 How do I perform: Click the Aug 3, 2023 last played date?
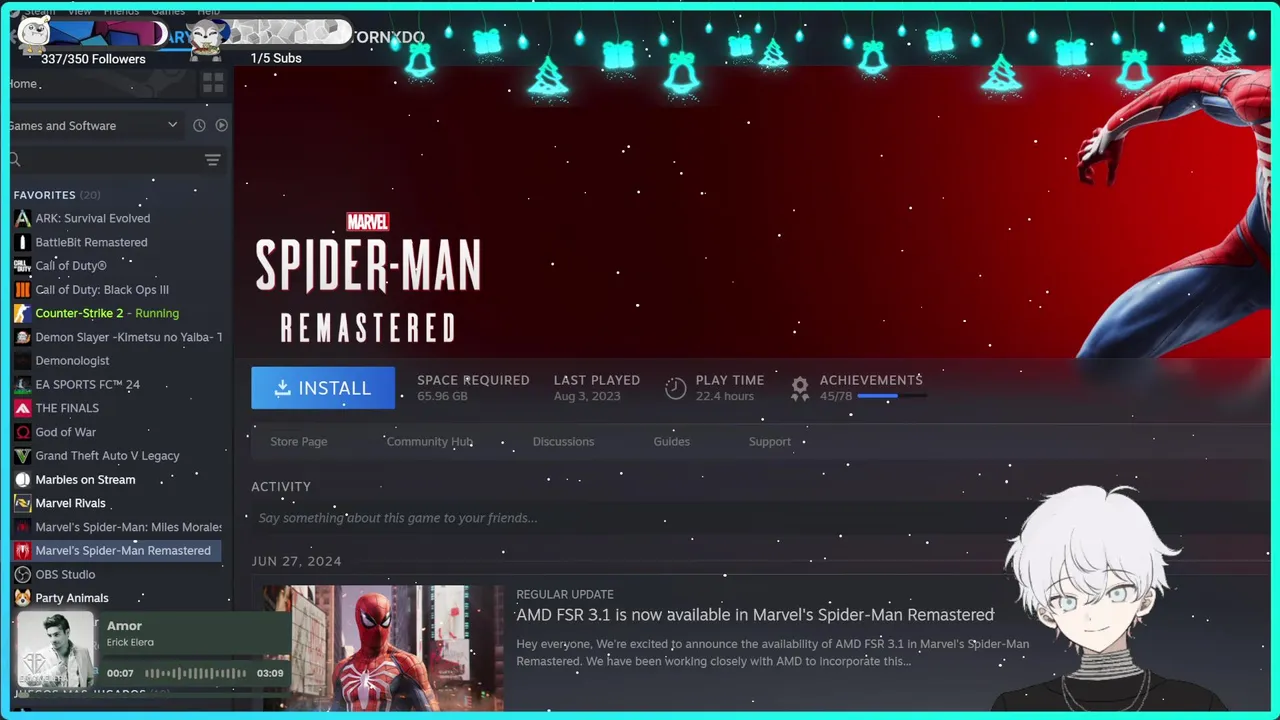587,396
